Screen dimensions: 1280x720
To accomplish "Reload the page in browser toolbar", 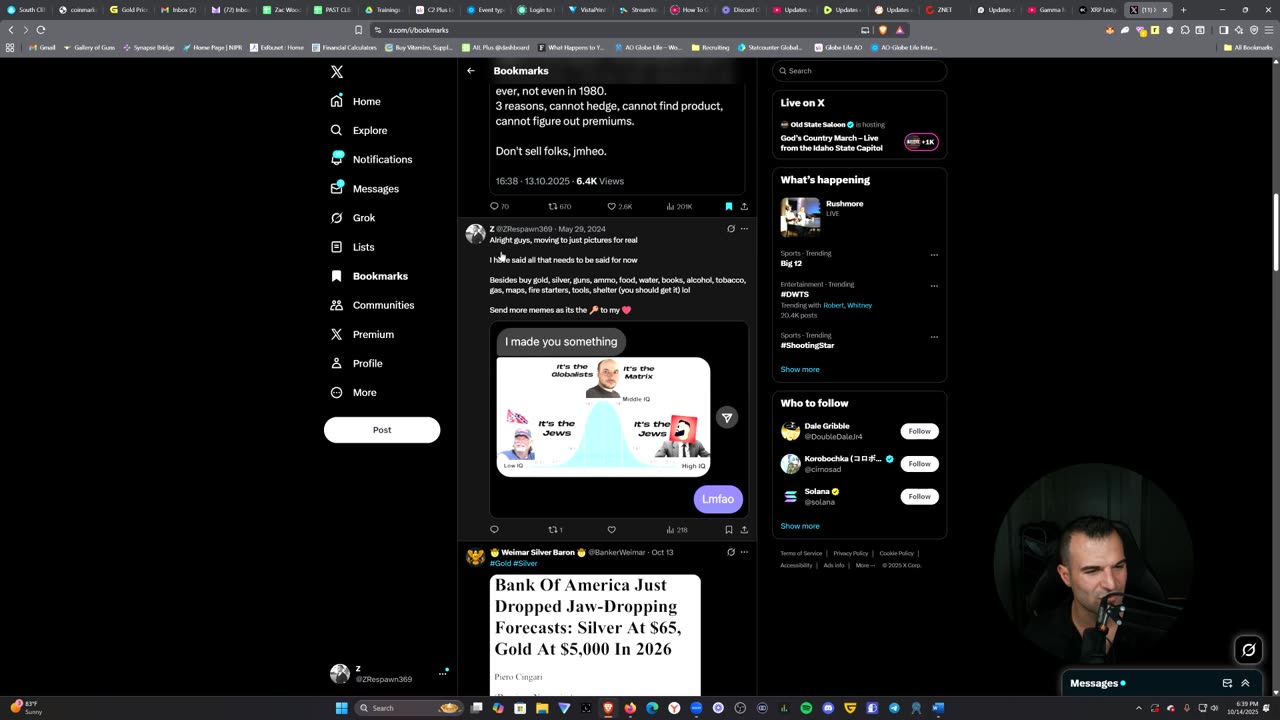I will (x=41, y=30).
